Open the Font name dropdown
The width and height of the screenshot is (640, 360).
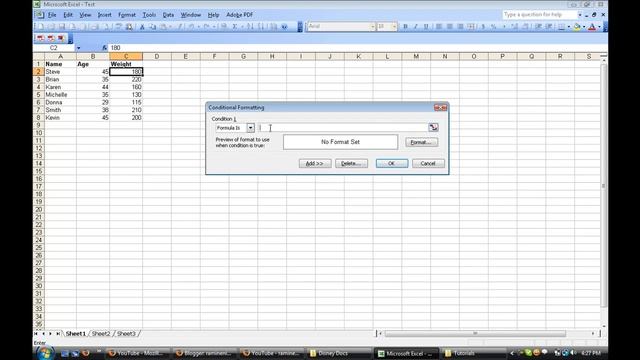tap(373, 27)
